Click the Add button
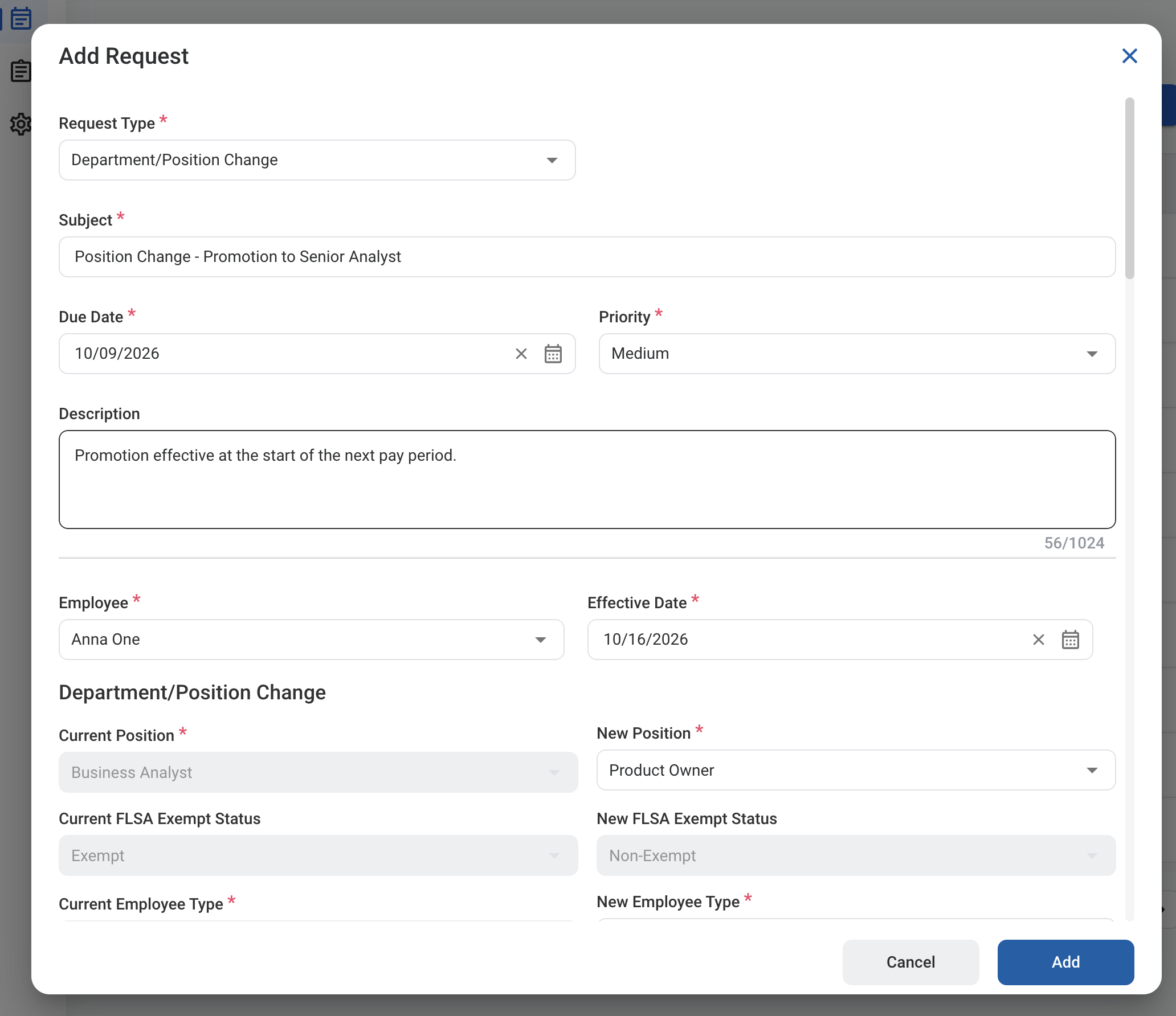The width and height of the screenshot is (1176, 1016). tap(1065, 962)
